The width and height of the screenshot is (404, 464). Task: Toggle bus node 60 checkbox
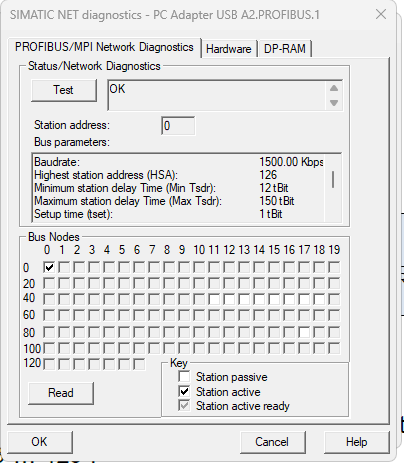49,315
